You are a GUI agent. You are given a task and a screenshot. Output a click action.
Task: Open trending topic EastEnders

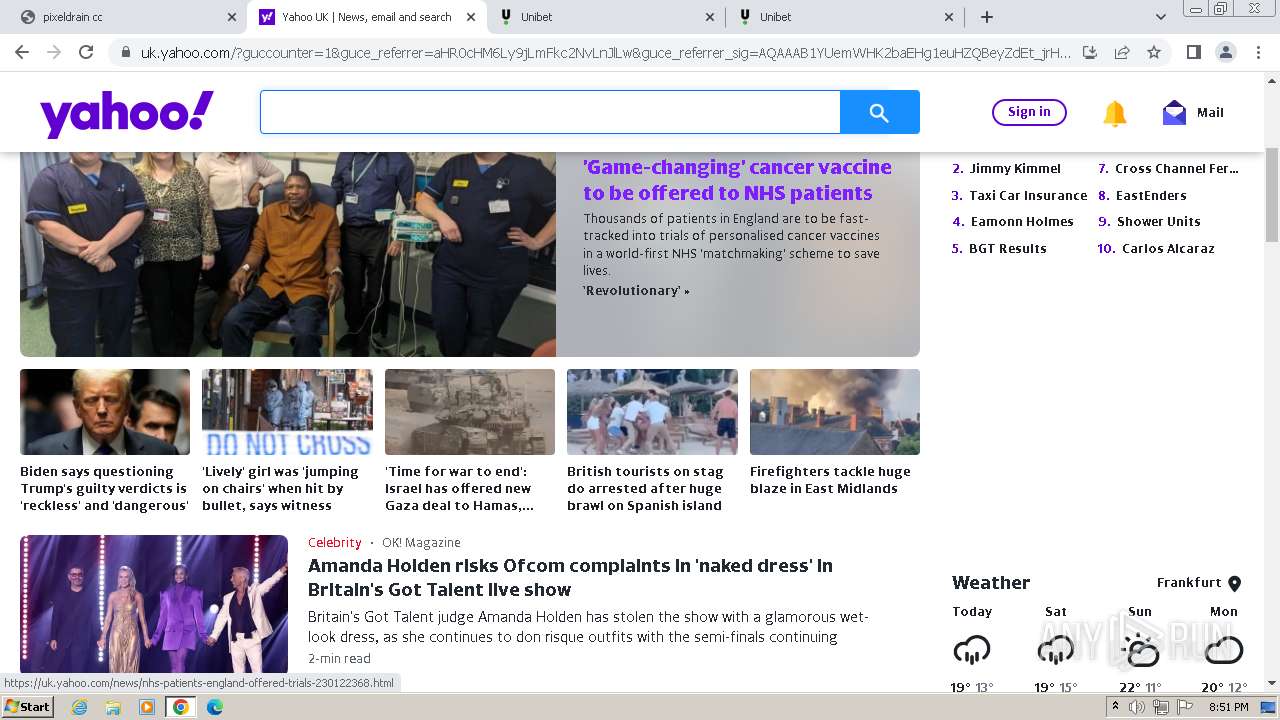tap(1151, 195)
